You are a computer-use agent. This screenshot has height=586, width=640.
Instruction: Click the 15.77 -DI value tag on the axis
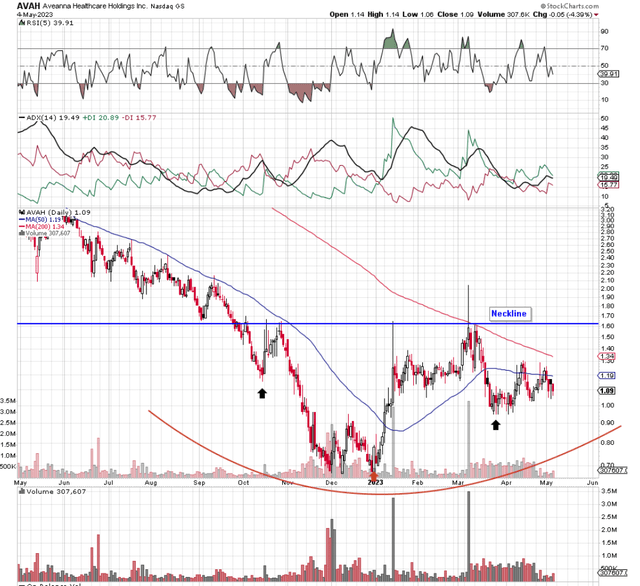point(608,185)
